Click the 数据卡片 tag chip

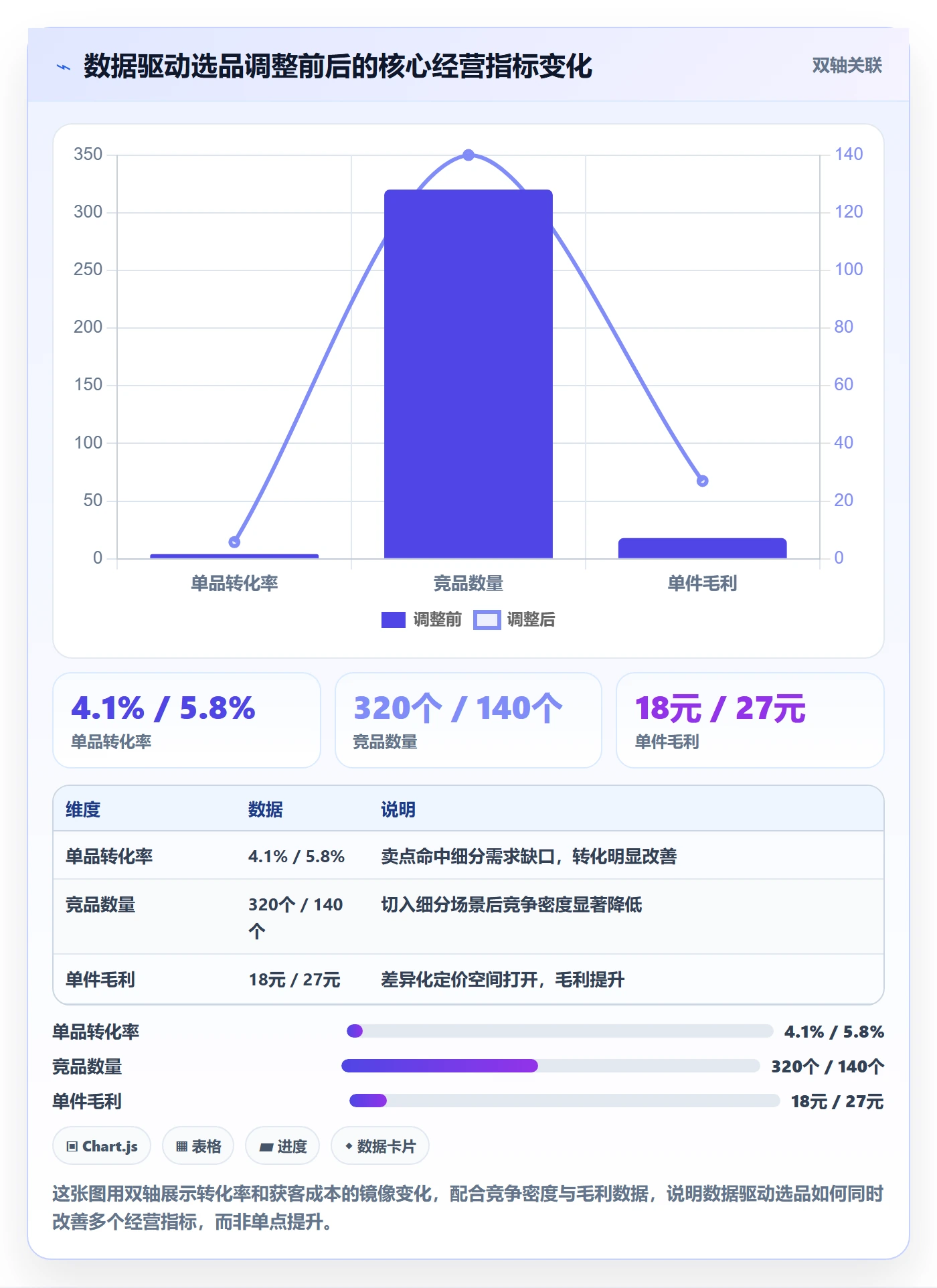click(x=380, y=1146)
